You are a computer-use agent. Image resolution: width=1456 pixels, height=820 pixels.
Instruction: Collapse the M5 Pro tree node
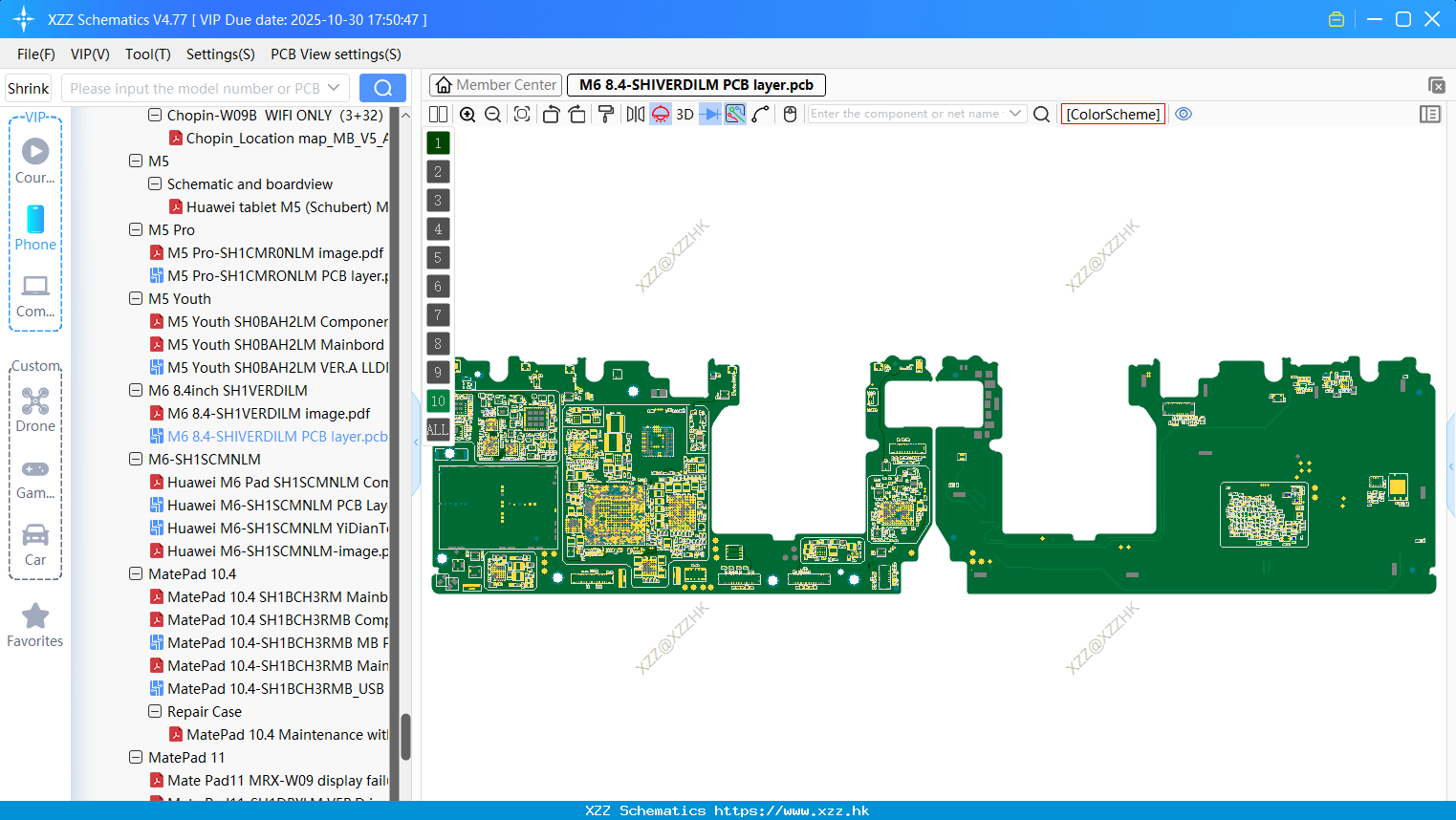[136, 229]
